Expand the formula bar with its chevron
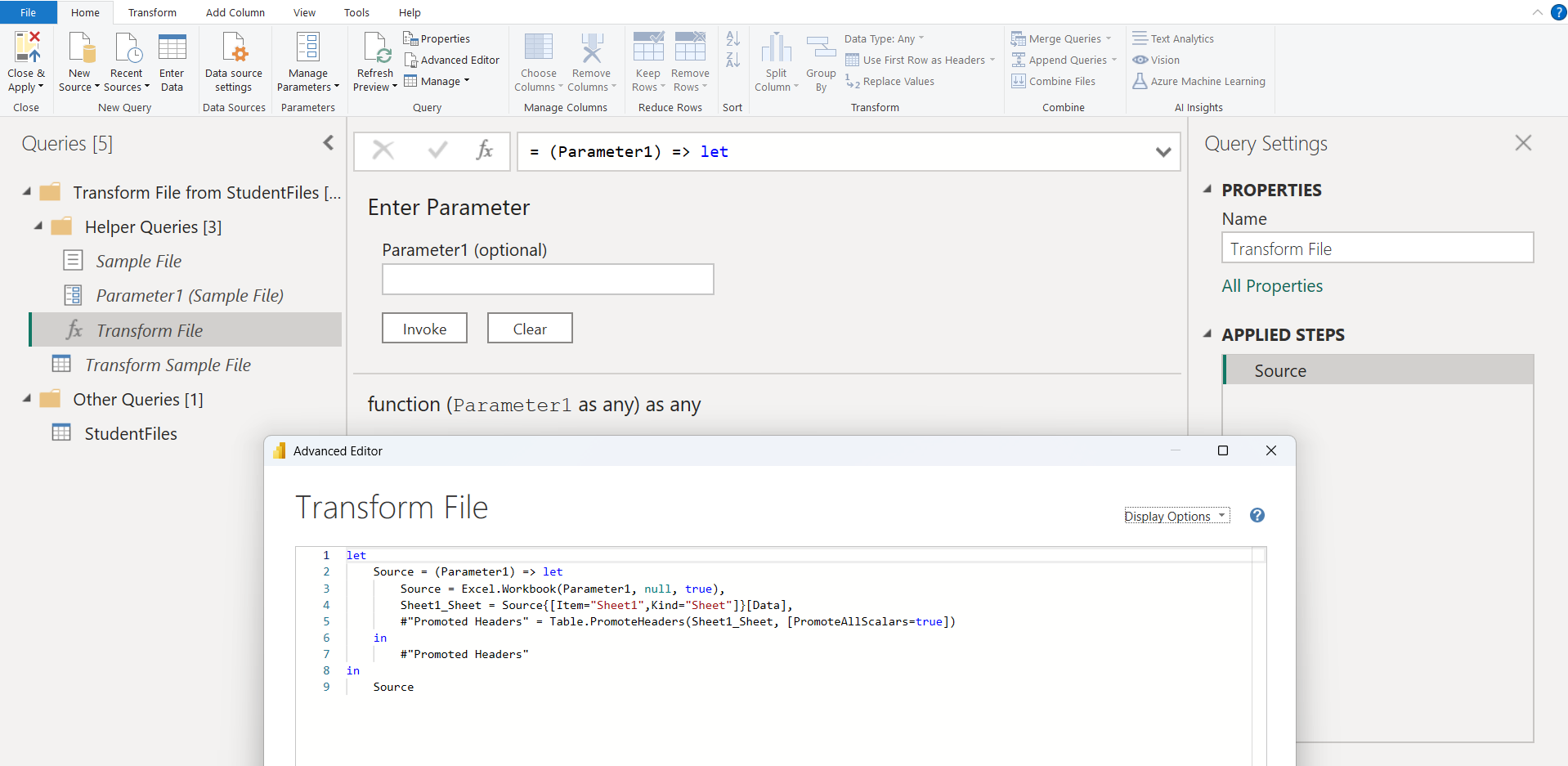 click(x=1163, y=151)
